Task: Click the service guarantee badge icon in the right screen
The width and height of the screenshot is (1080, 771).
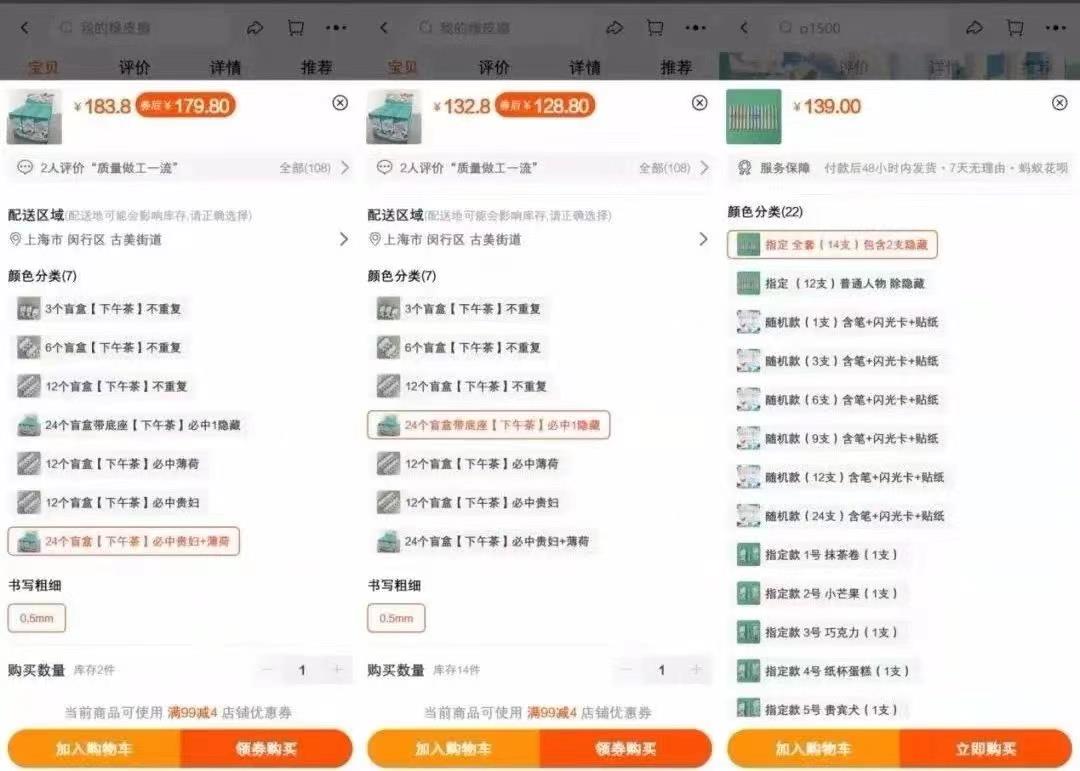Action: coord(744,168)
